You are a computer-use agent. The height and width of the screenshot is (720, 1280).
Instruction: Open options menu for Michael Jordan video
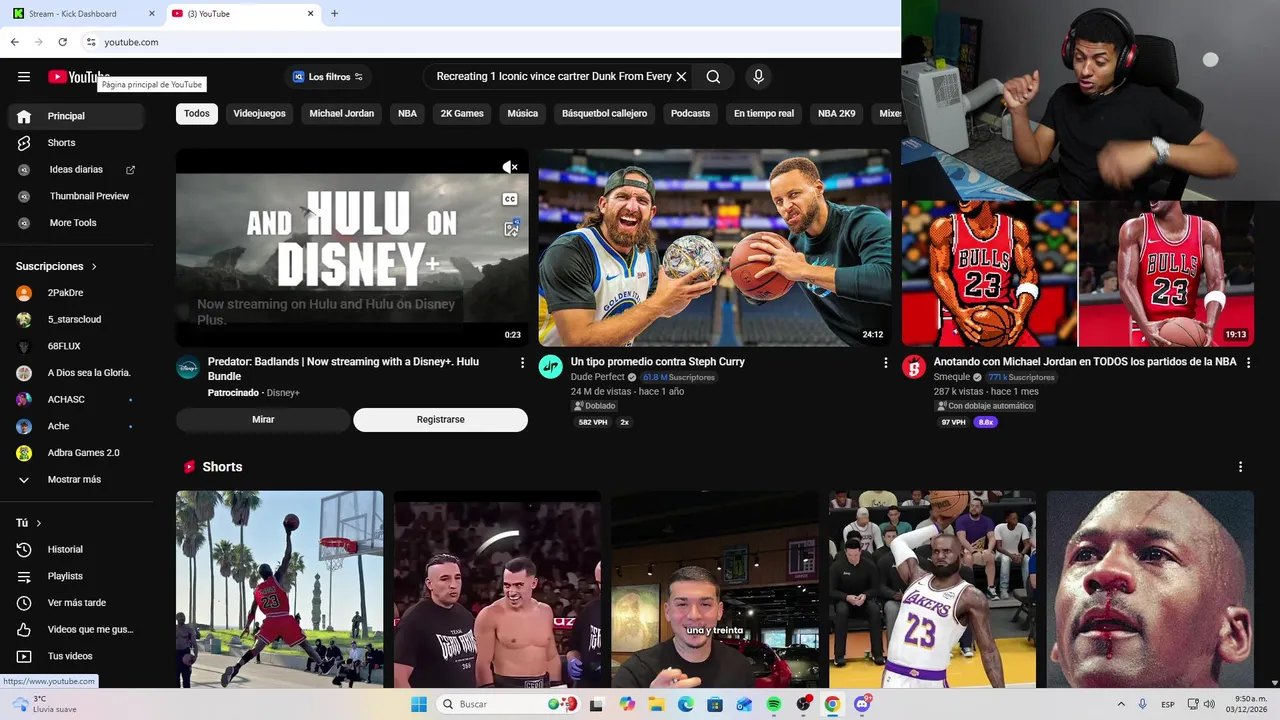pyautogui.click(x=1248, y=363)
